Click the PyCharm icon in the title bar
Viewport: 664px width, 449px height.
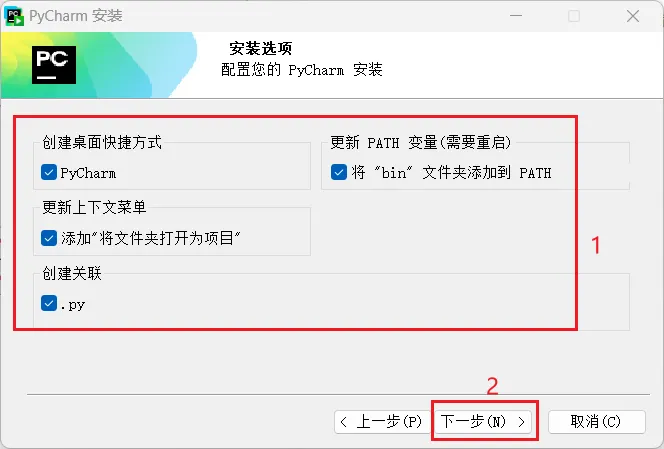click(14, 16)
